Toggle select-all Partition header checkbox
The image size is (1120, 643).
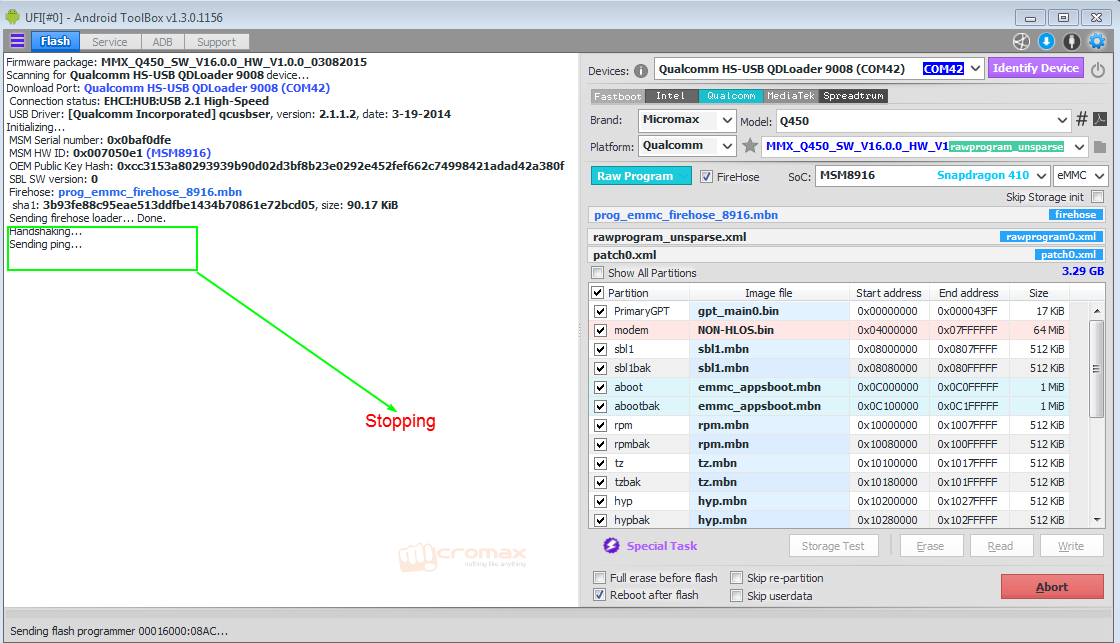pyautogui.click(x=598, y=293)
